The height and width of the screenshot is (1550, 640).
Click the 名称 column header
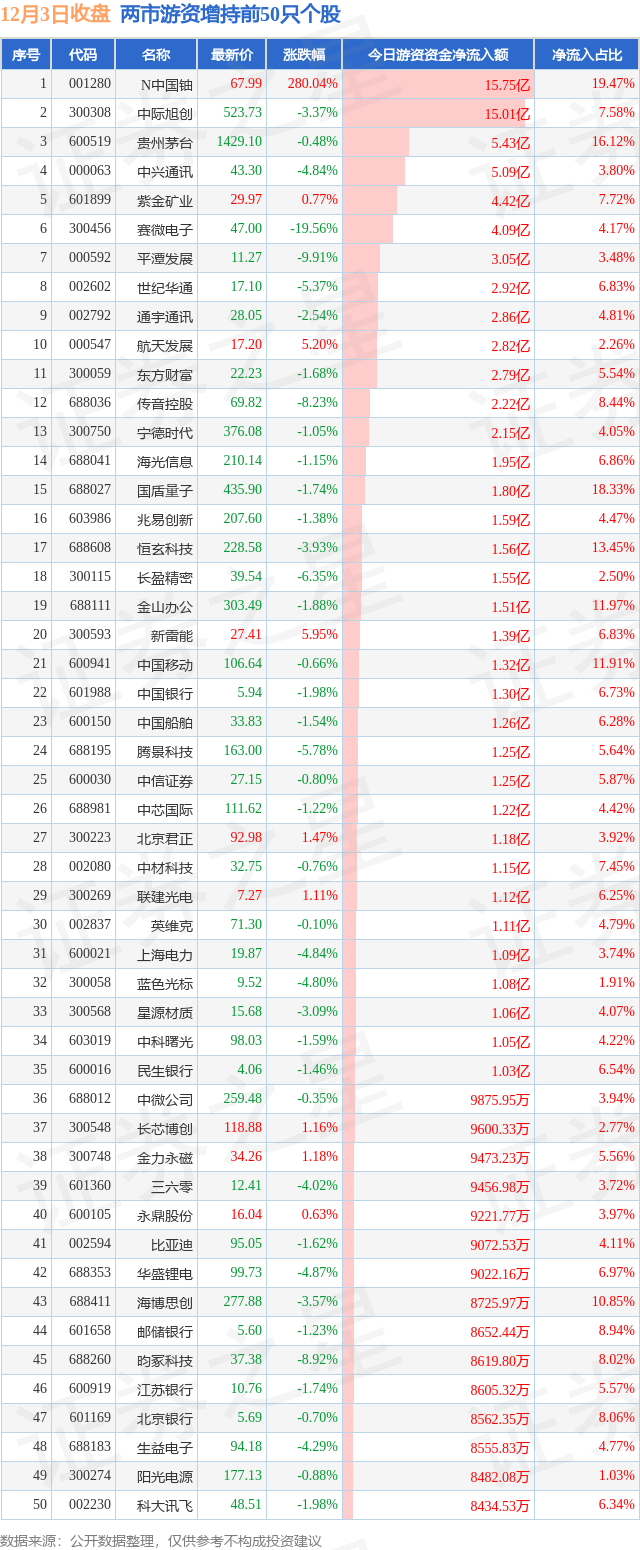(x=156, y=55)
